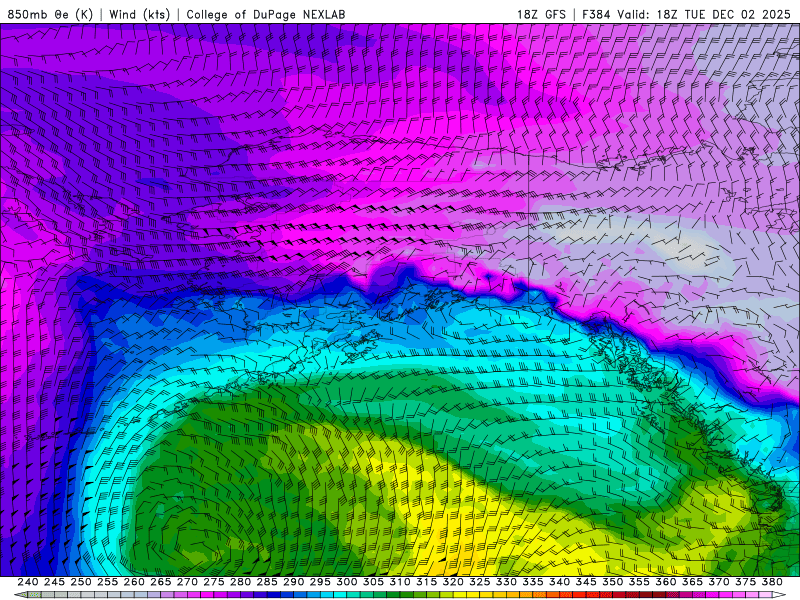The image size is (800, 600).
Task: Click the 355 value on color scale
Action: click(639, 582)
